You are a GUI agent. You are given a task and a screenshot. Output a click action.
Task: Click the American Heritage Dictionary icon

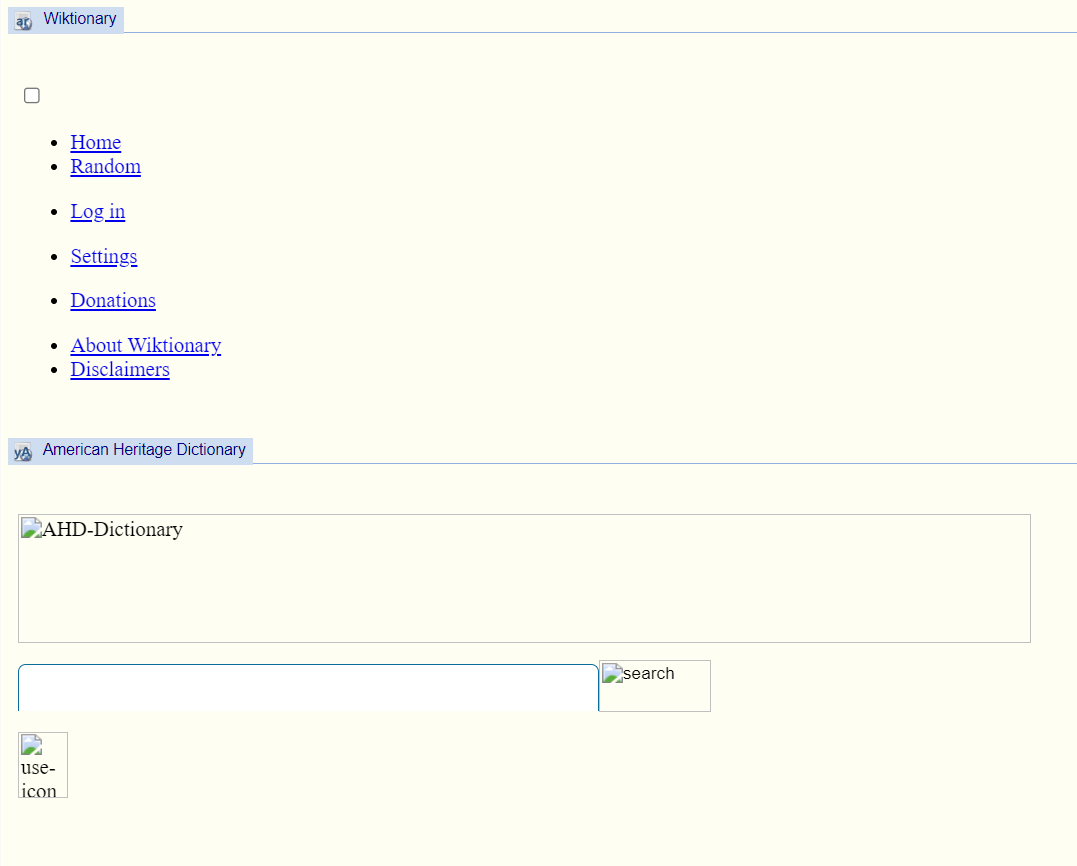tap(23, 453)
